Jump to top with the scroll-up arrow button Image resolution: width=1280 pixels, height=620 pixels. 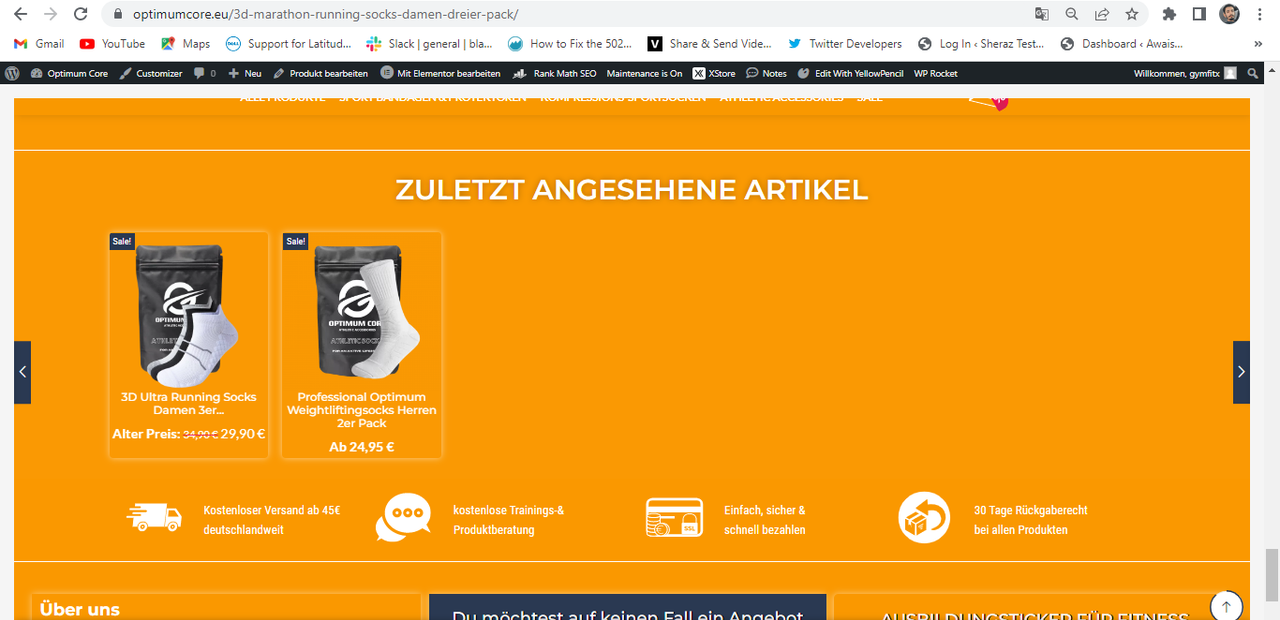click(1226, 605)
